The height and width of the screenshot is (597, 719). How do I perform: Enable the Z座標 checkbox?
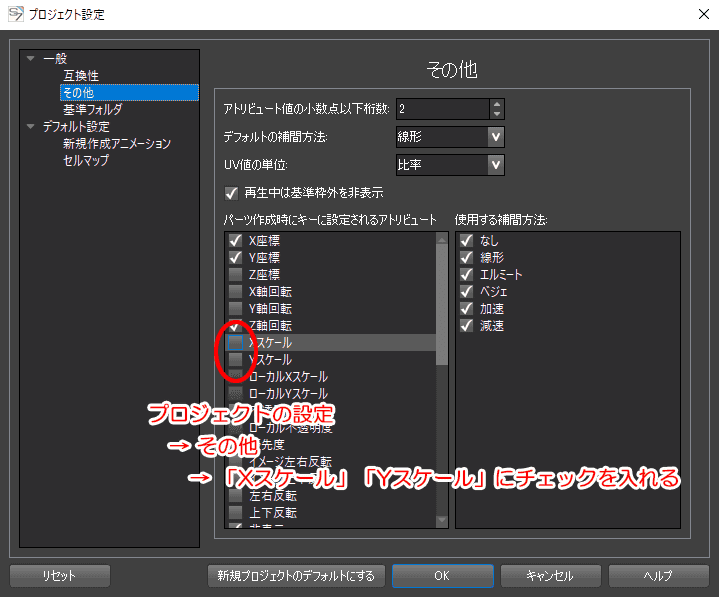pos(235,274)
